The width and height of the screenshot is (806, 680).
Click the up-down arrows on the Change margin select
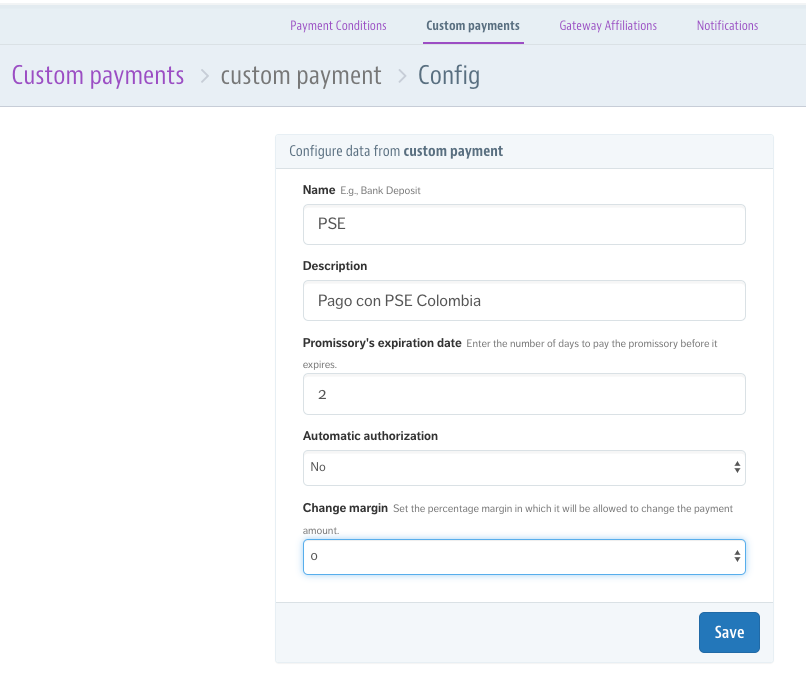[737, 556]
